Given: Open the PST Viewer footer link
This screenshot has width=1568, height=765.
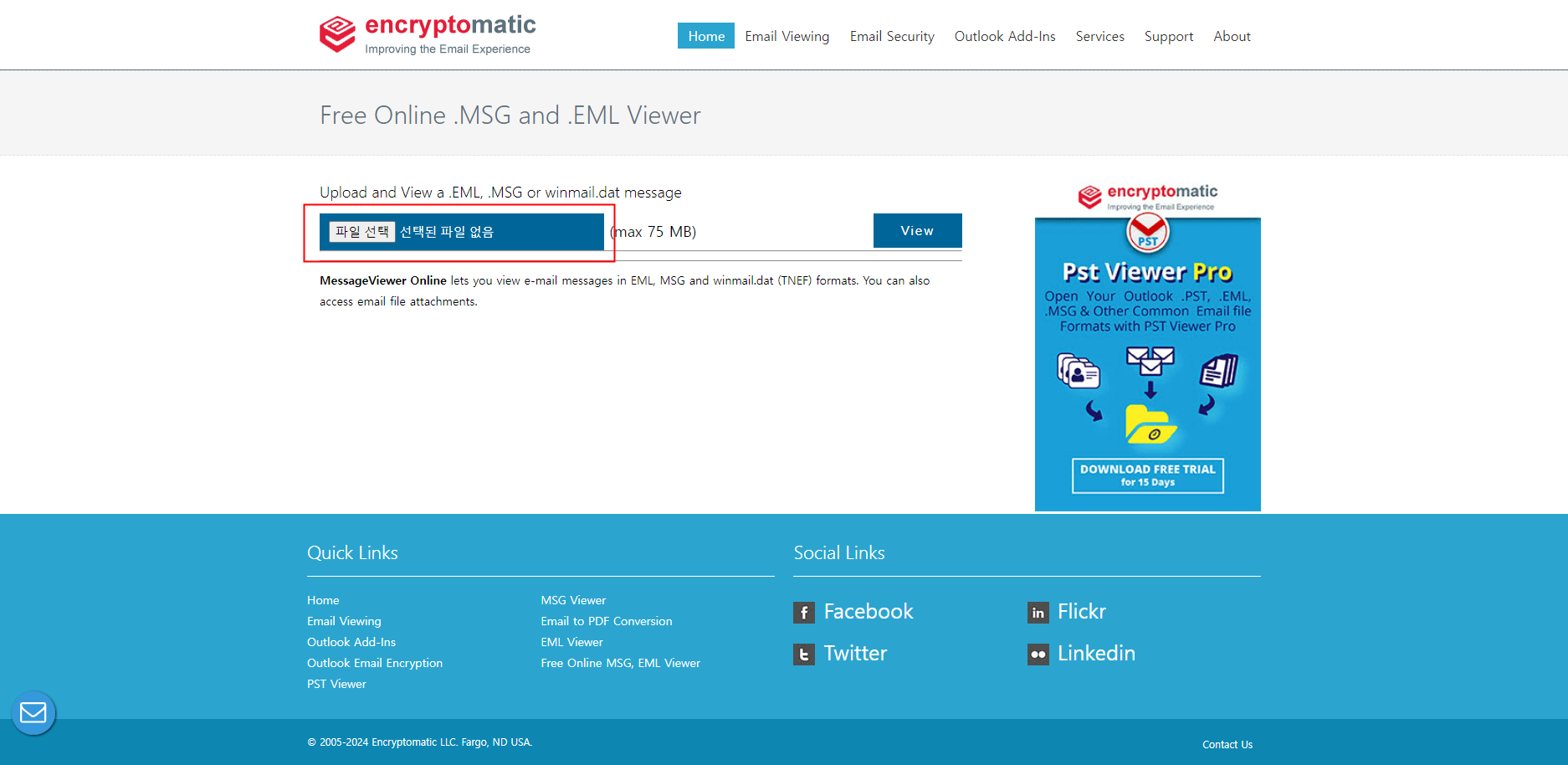Looking at the screenshot, I should [336, 684].
